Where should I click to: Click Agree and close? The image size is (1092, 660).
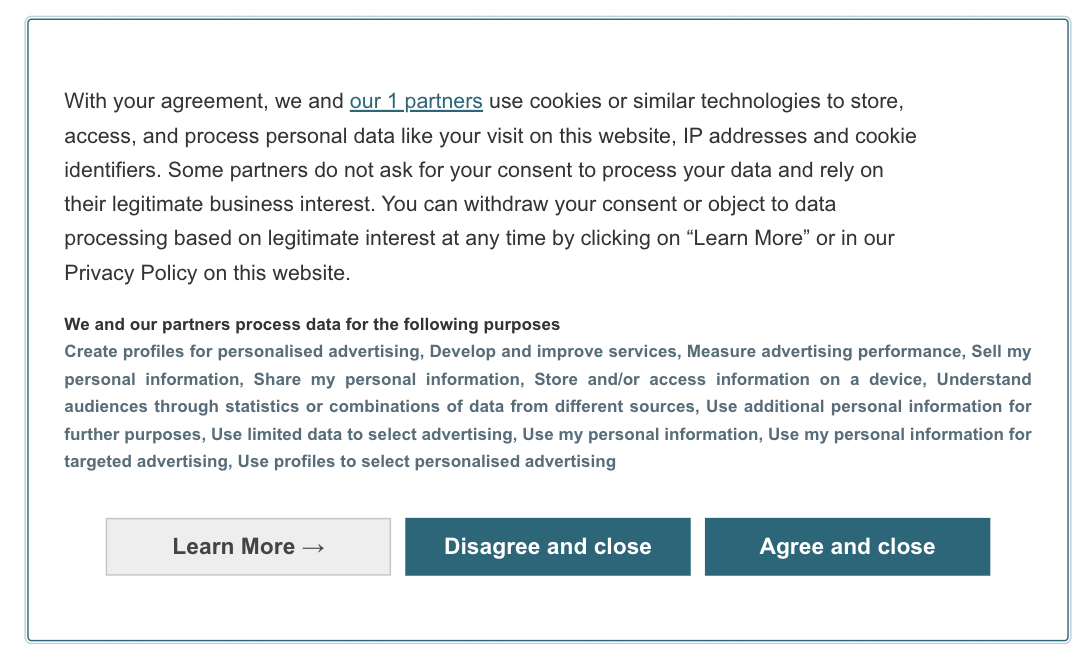pos(847,546)
